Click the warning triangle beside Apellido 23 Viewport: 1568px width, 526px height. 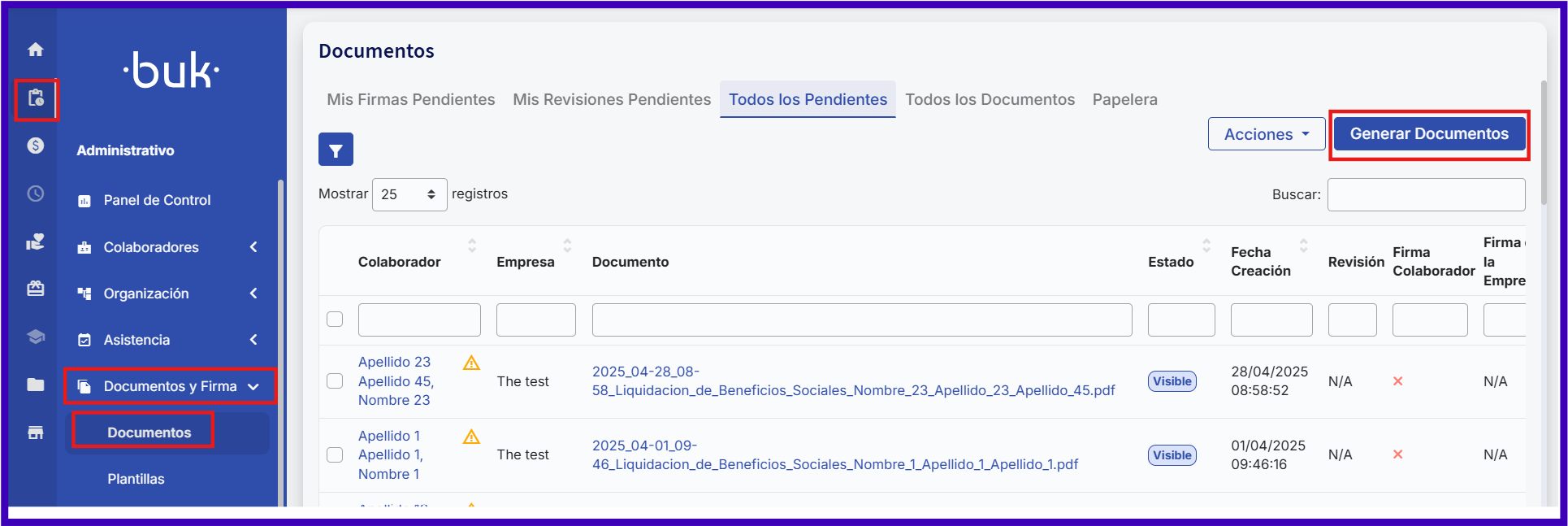471,363
